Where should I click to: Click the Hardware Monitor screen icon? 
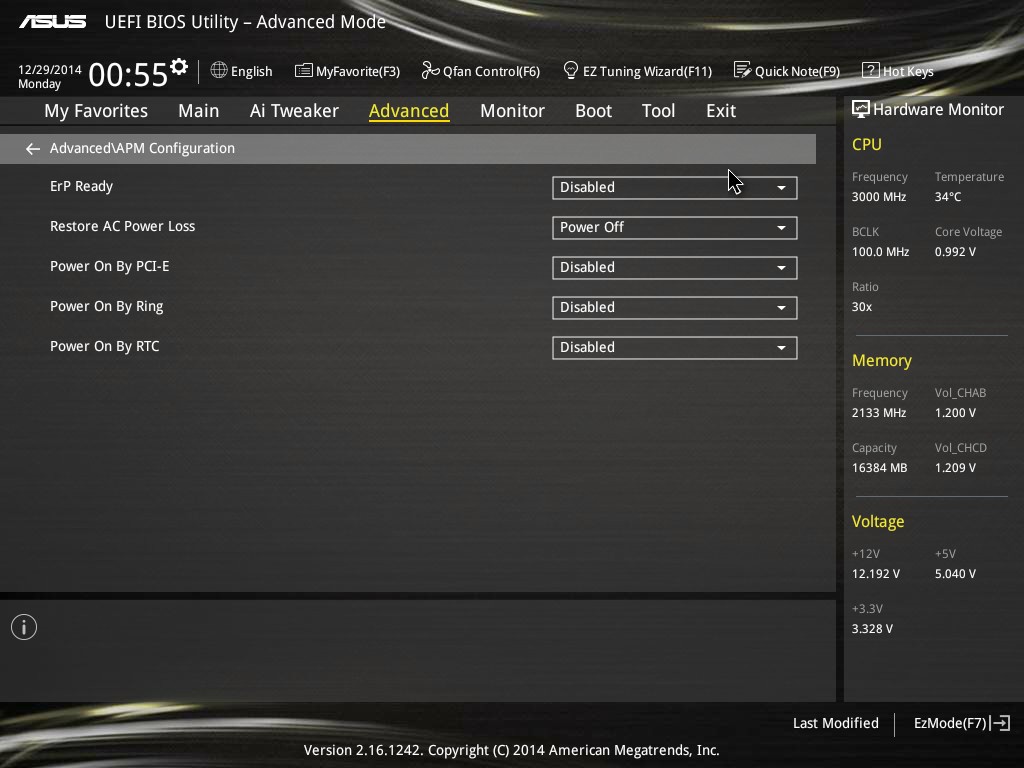point(861,109)
